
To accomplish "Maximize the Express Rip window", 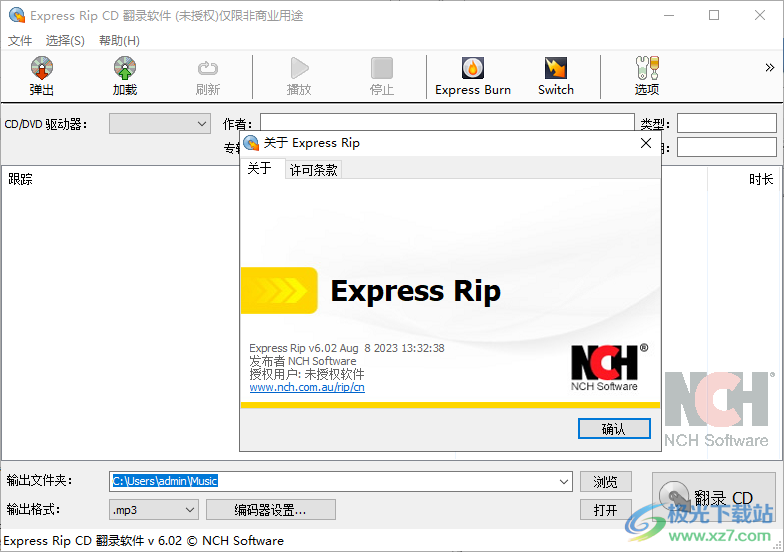I will 714,15.
